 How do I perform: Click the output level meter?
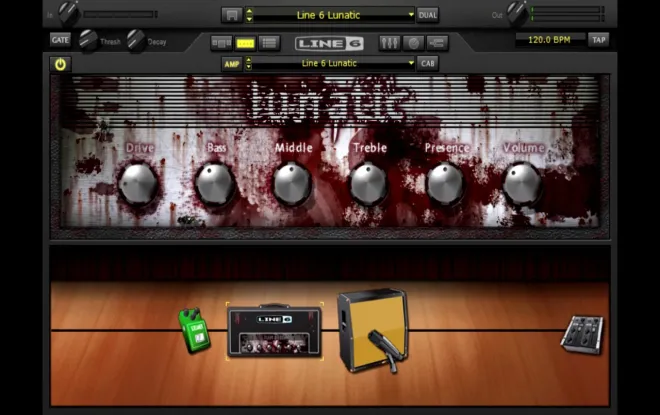568,13
